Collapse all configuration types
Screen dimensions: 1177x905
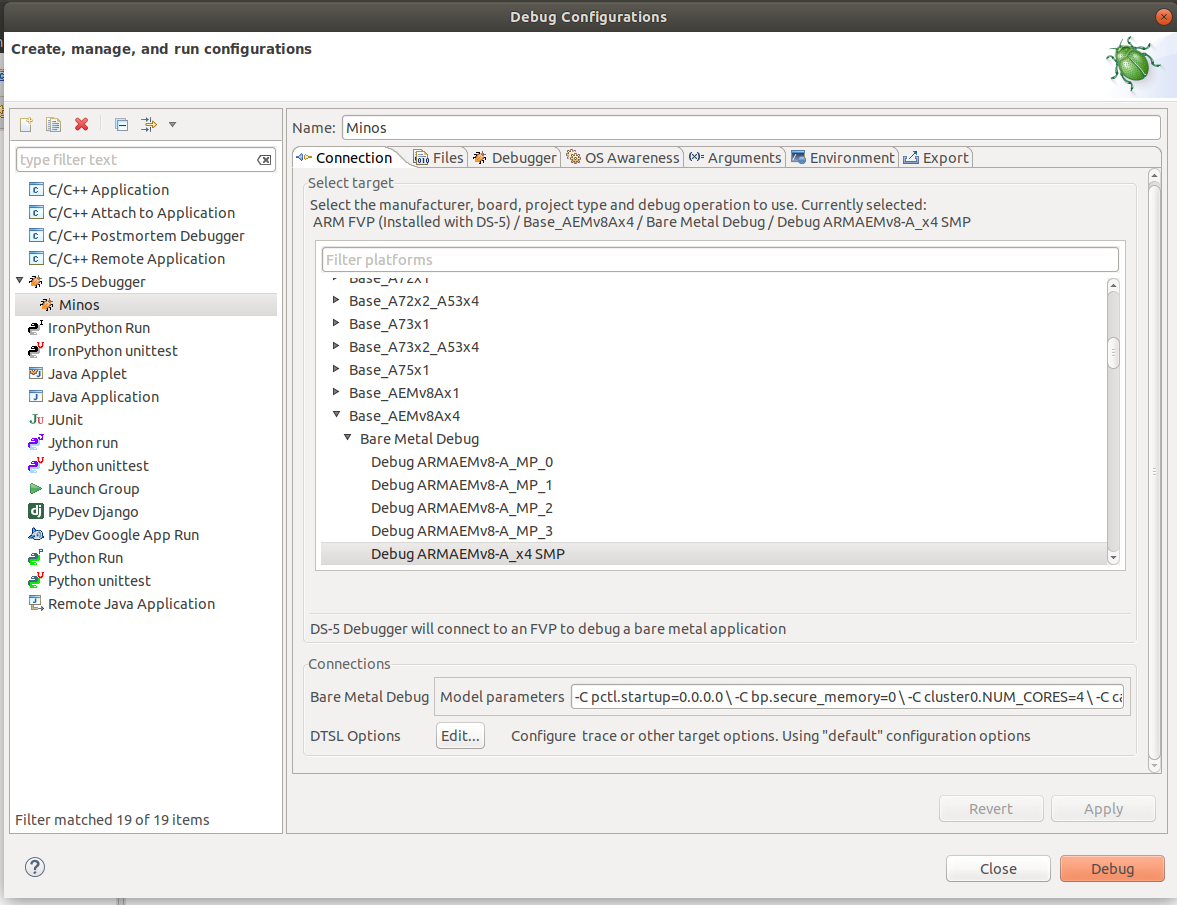coord(120,124)
